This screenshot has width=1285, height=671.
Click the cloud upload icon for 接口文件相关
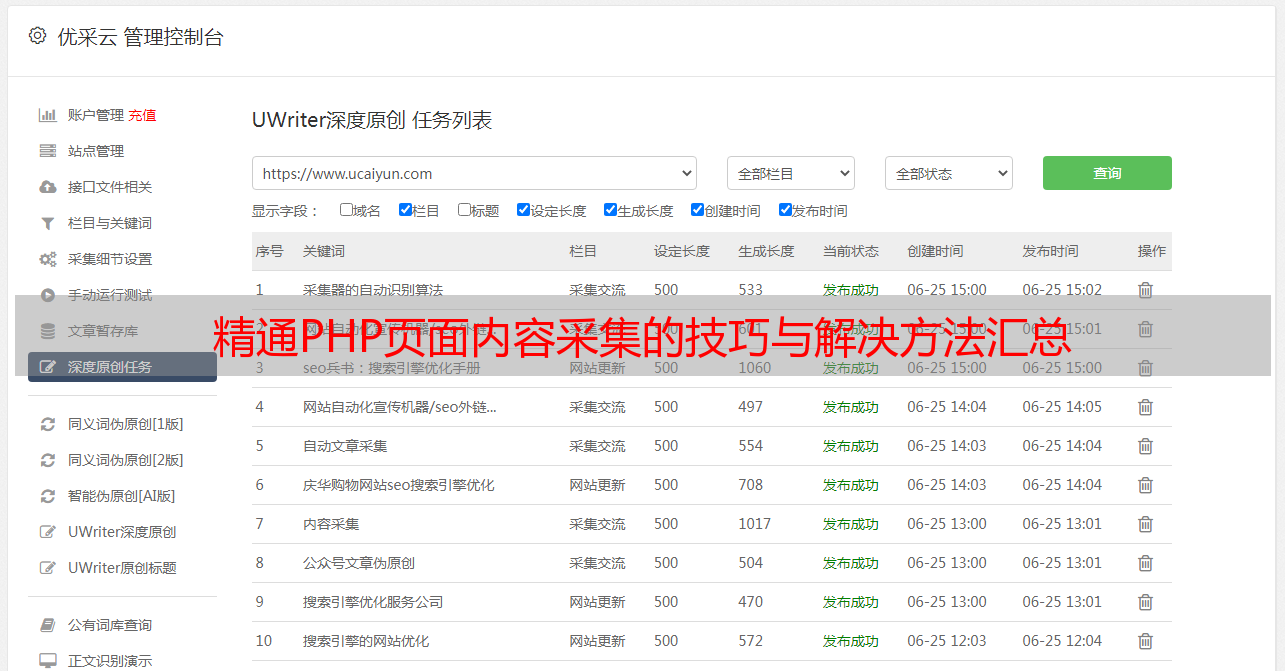coord(47,187)
